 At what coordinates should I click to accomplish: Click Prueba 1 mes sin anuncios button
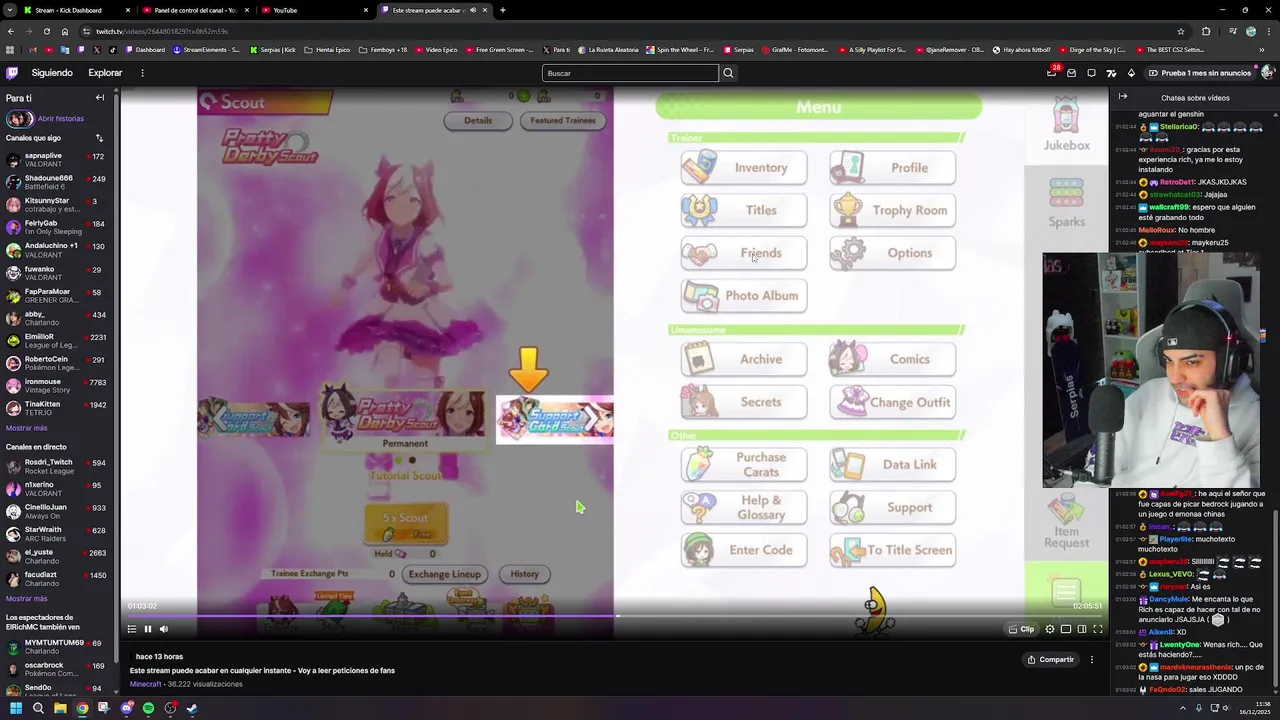click(1199, 73)
